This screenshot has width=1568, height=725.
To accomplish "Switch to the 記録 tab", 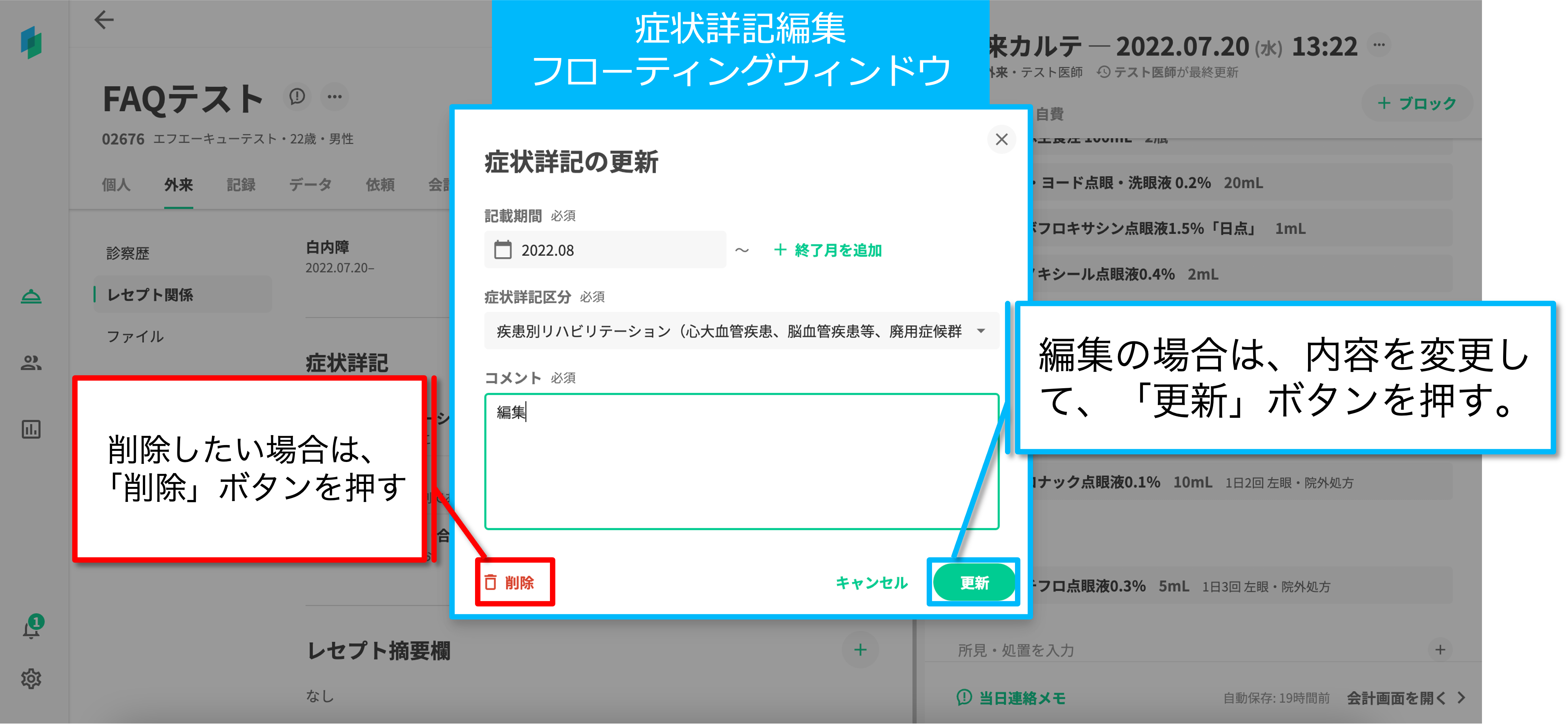I will coord(241,184).
